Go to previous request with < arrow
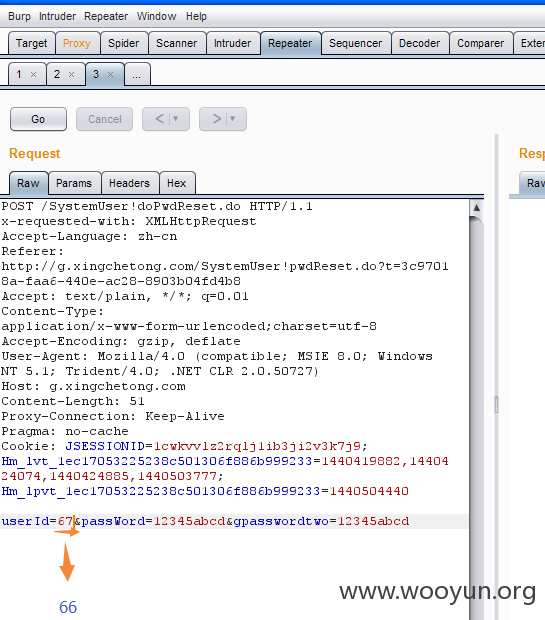545x620 pixels. coord(159,119)
